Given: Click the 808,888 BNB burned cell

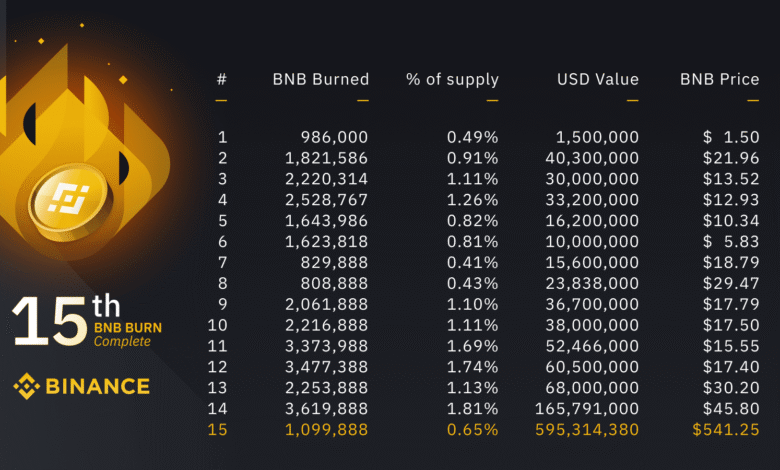Looking at the screenshot, I should click(x=334, y=283).
